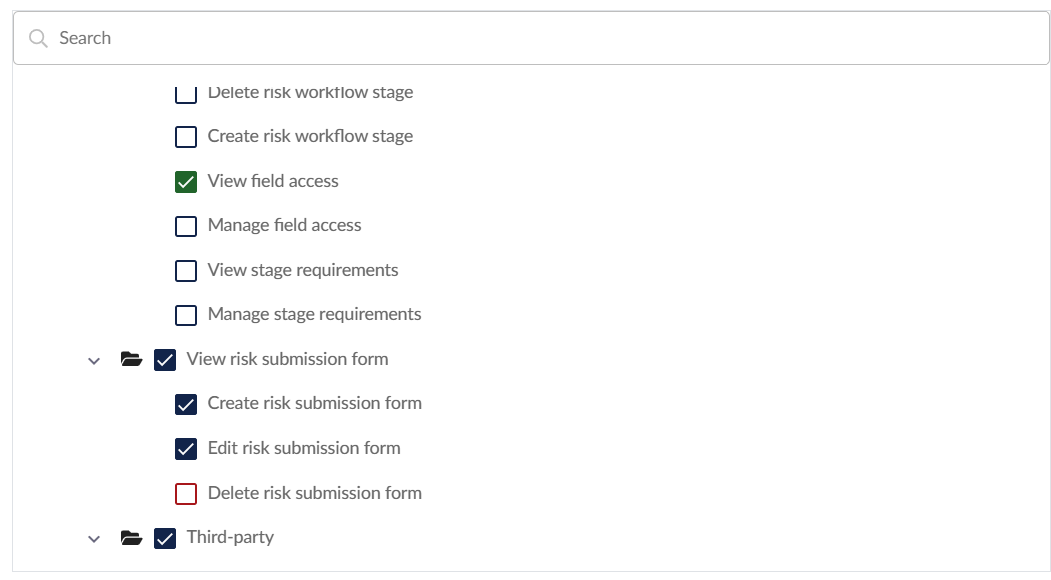
Task: Uncheck the View risk submission form checkbox
Action: [165, 360]
